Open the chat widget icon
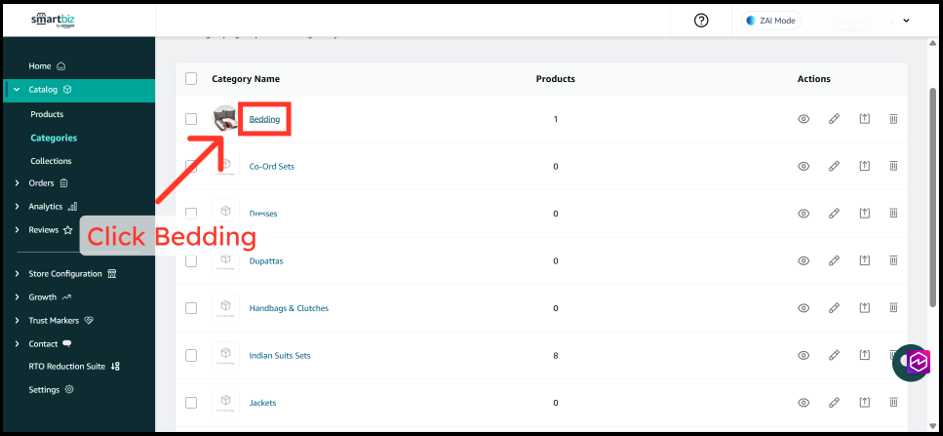The height and width of the screenshot is (436, 943). [x=912, y=362]
